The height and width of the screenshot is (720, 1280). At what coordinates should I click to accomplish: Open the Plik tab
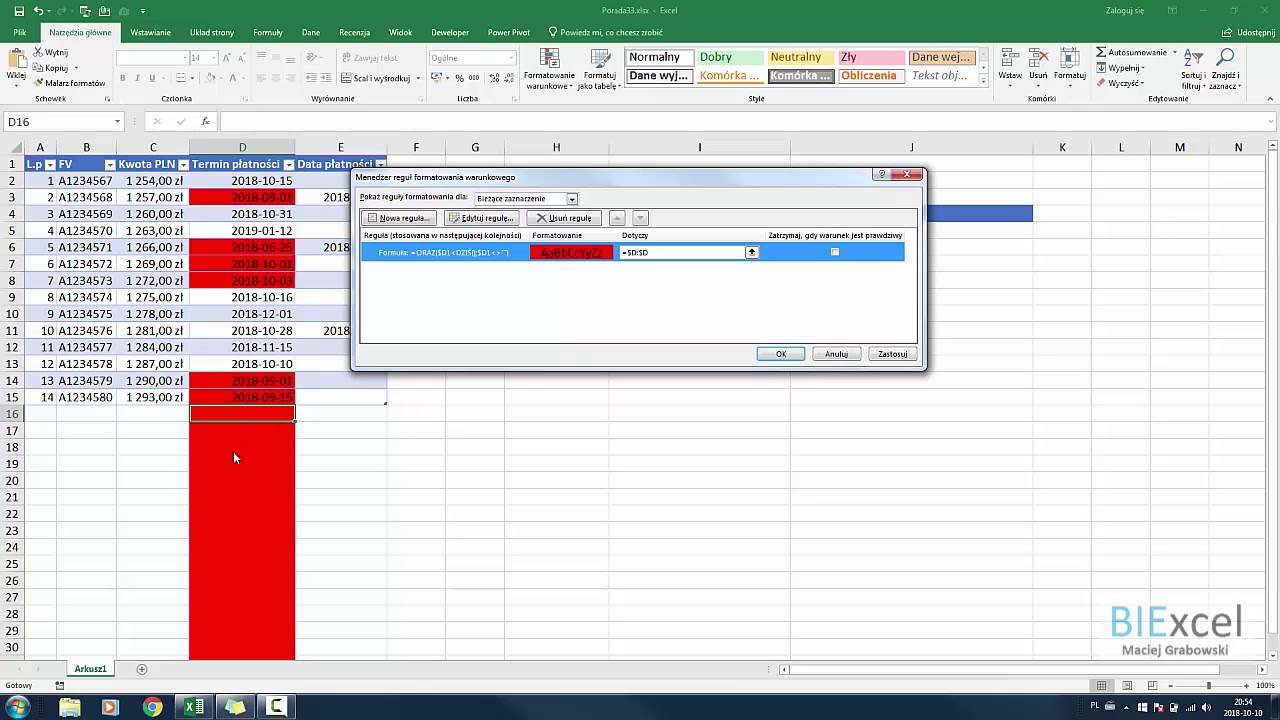pos(19,32)
